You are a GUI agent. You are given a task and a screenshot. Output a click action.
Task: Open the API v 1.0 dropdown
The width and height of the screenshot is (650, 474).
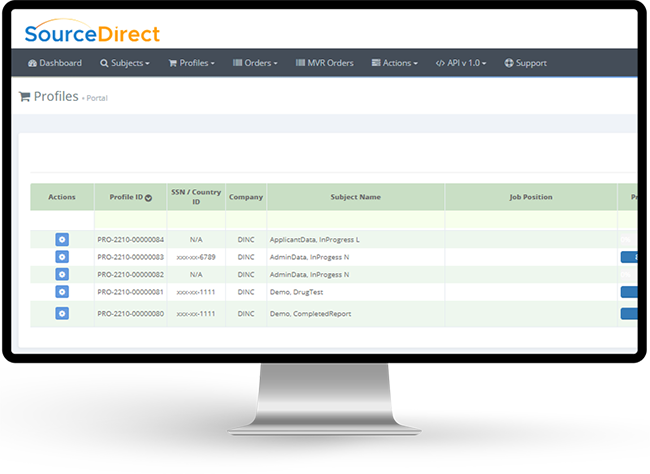(461, 63)
